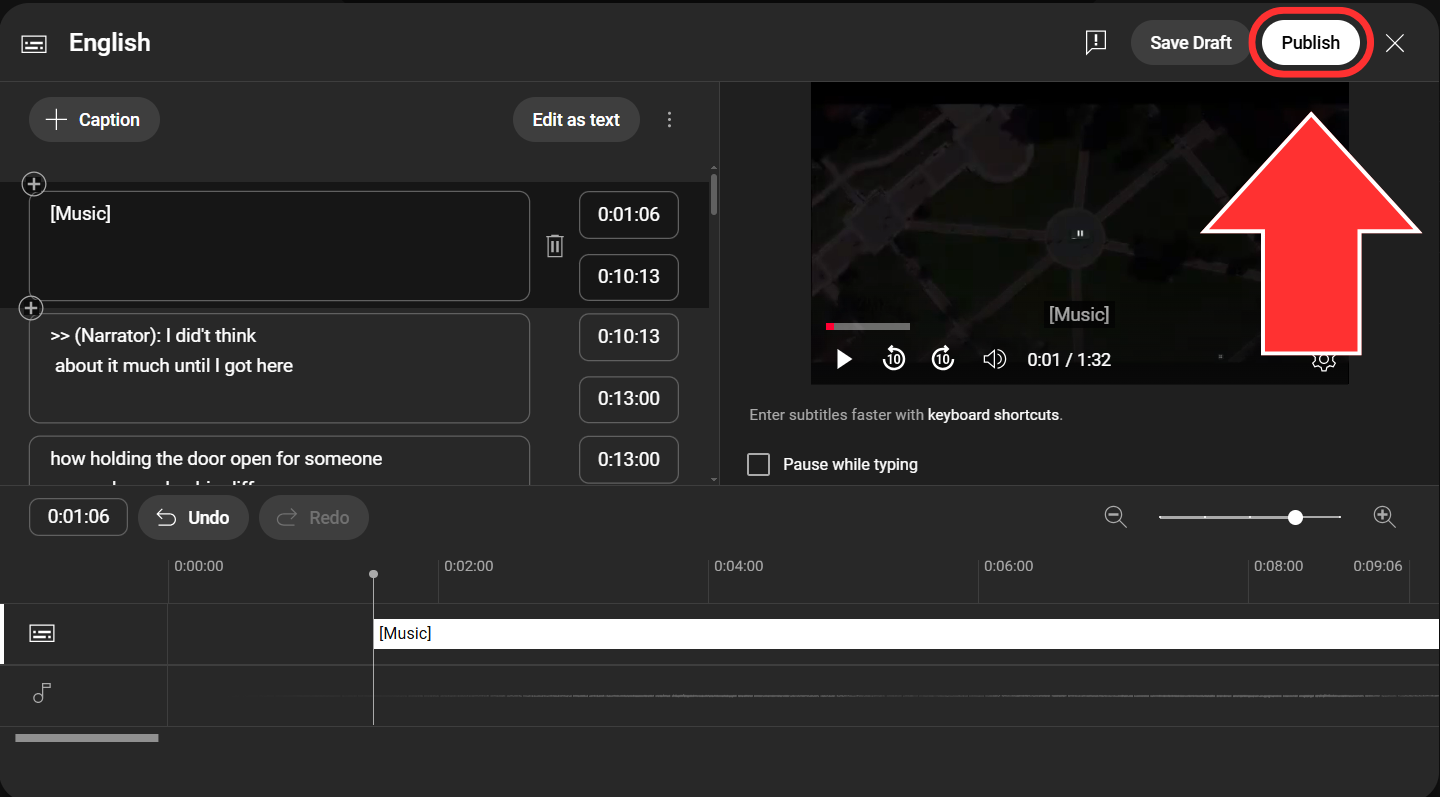Insert caption using plus icon above [Music]
This screenshot has width=1440, height=797.
(x=34, y=184)
